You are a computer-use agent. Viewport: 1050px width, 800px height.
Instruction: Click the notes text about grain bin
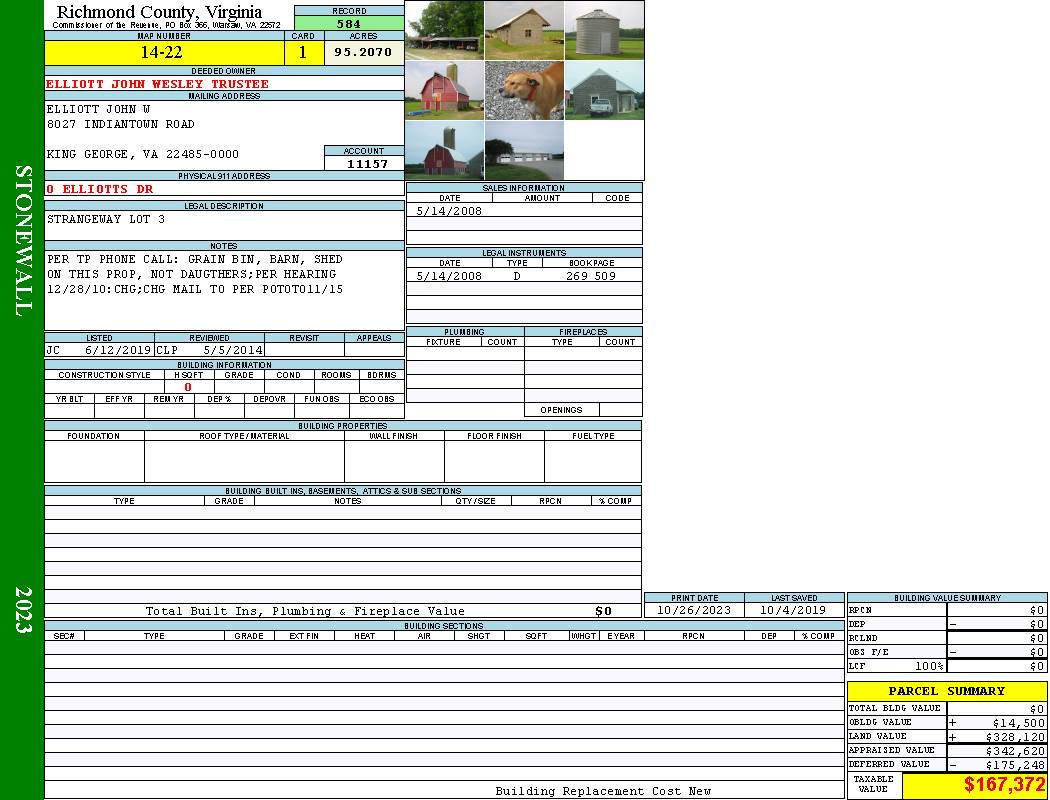pyautogui.click(x=195, y=274)
